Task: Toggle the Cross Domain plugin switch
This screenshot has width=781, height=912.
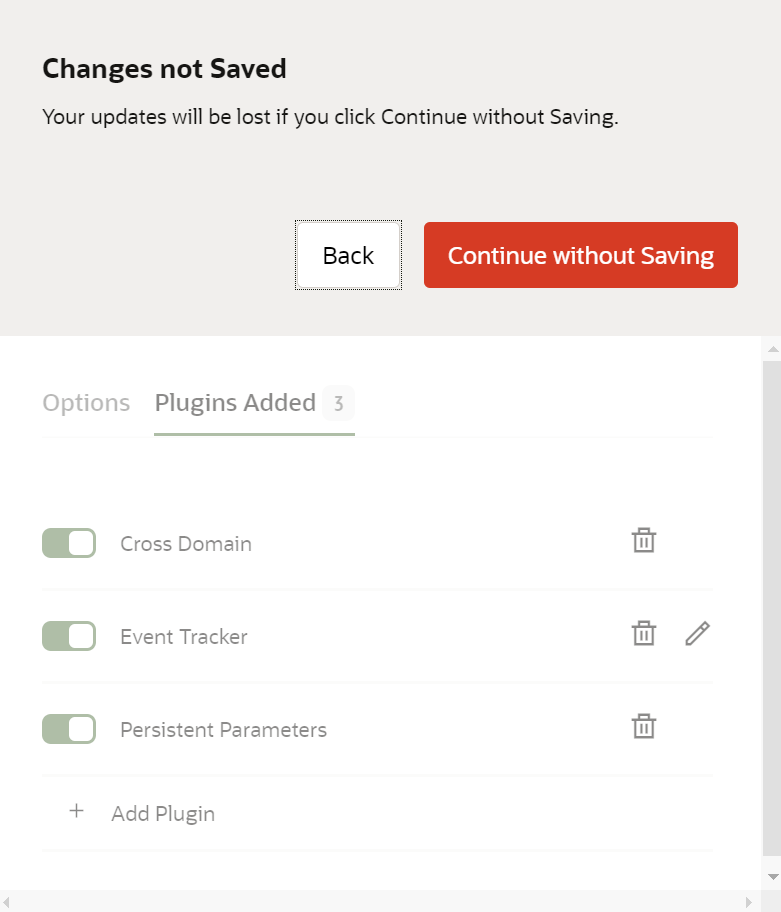Action: (69, 543)
